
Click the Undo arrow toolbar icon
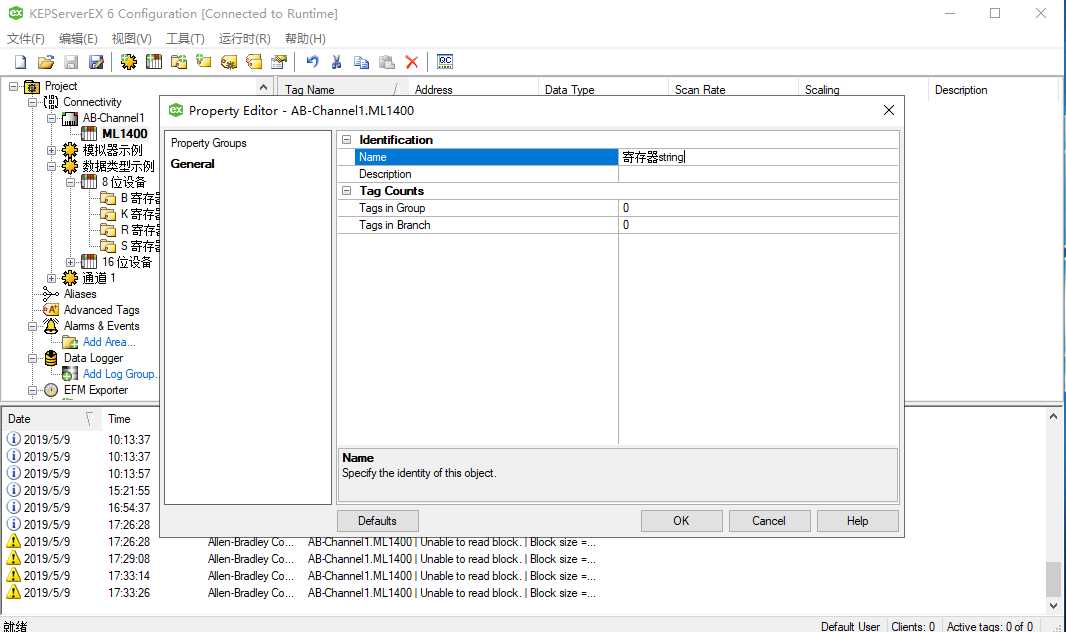(312, 62)
